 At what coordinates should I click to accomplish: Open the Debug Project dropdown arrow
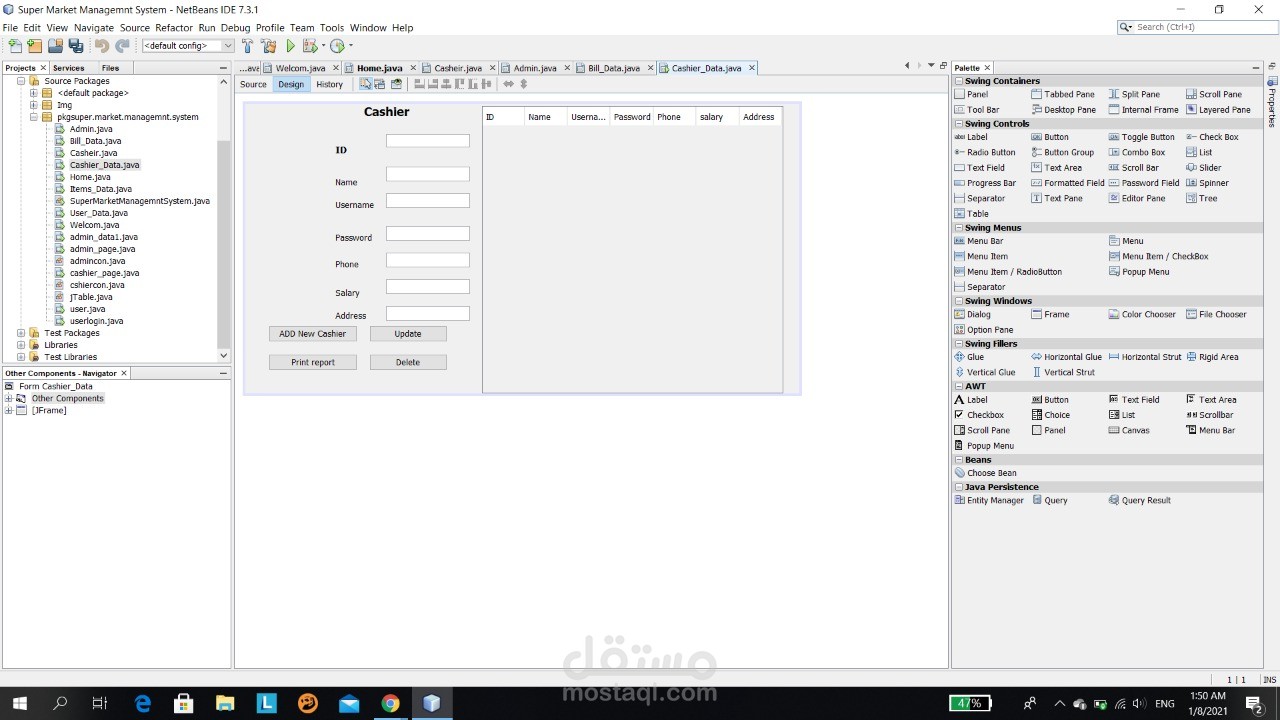point(323,46)
